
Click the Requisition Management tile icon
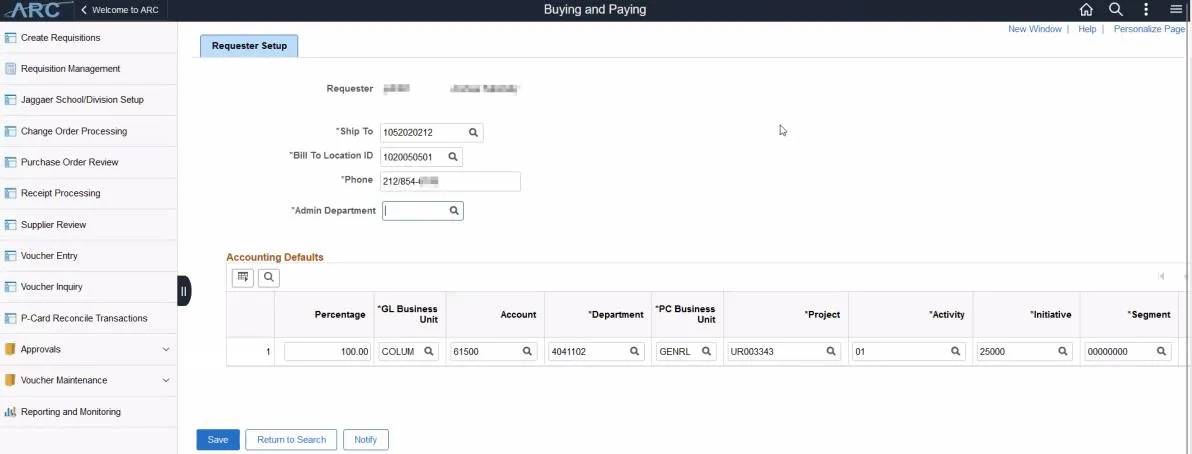[x=11, y=69]
